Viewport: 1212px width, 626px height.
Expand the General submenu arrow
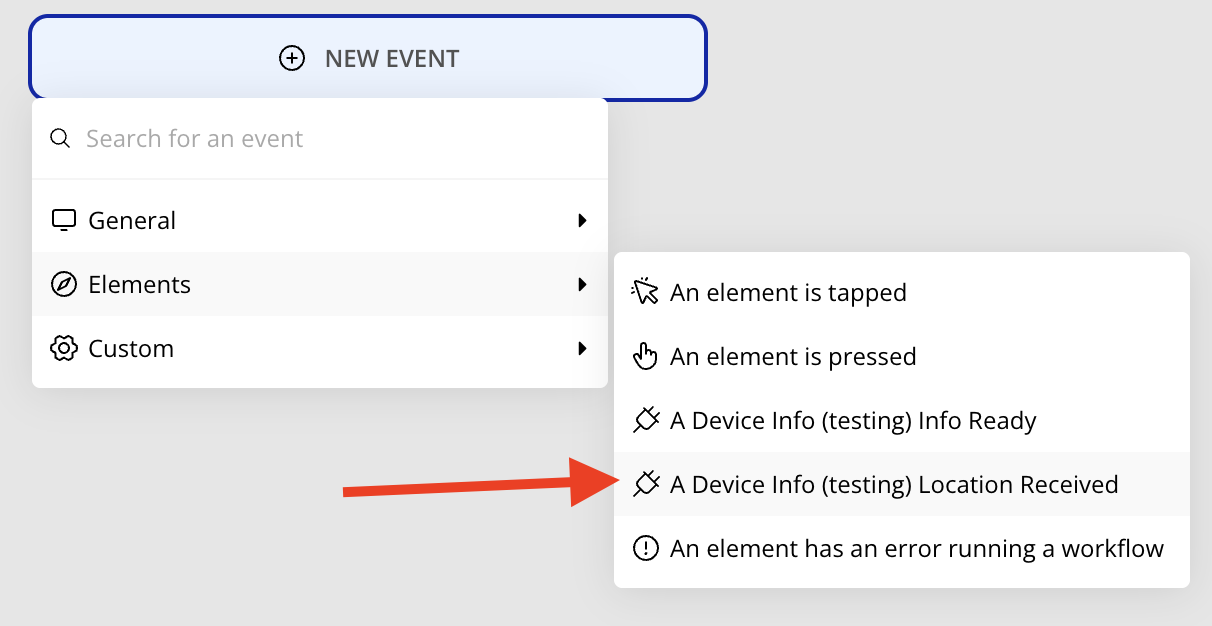coord(582,220)
